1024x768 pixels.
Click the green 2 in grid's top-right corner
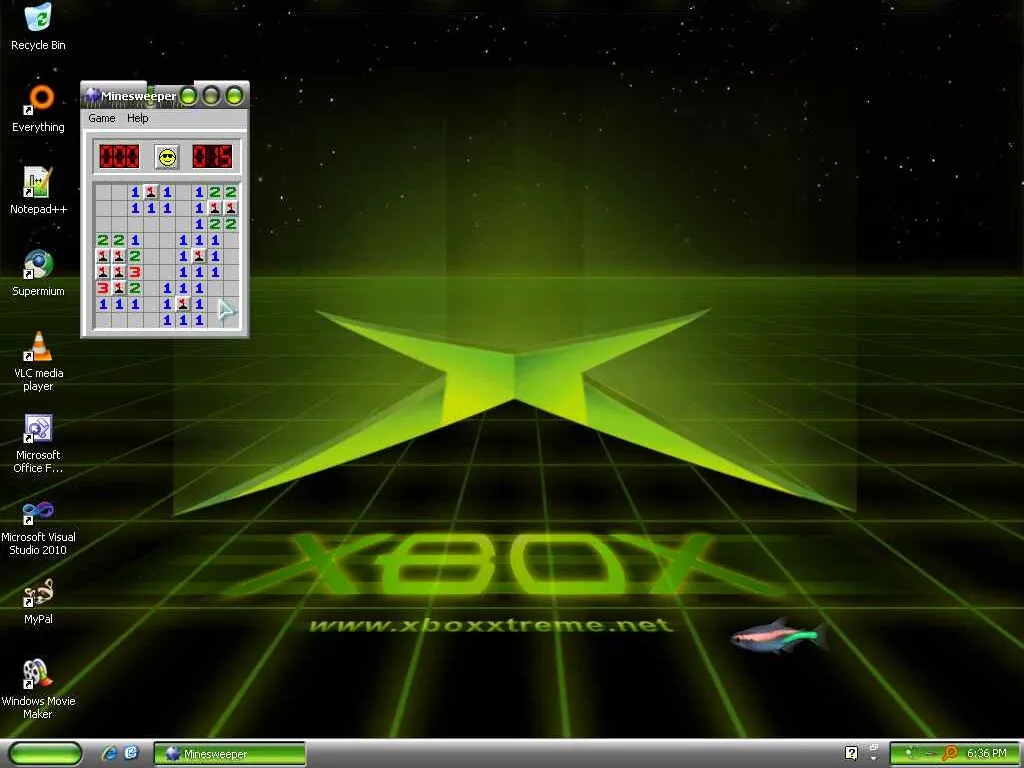[x=231, y=193]
